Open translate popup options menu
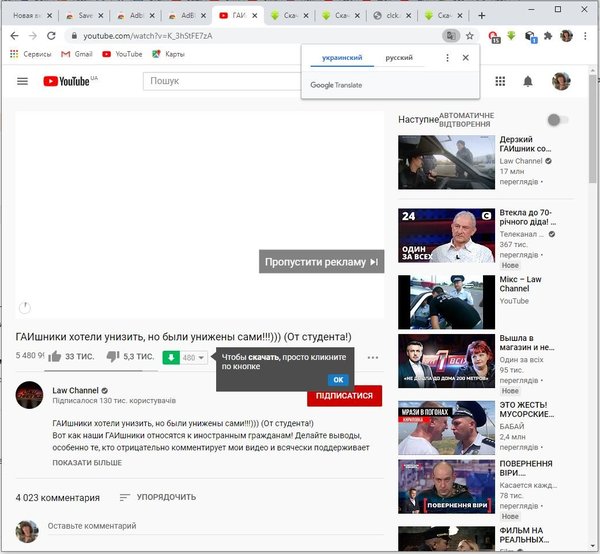This screenshot has width=600, height=554. click(447, 58)
